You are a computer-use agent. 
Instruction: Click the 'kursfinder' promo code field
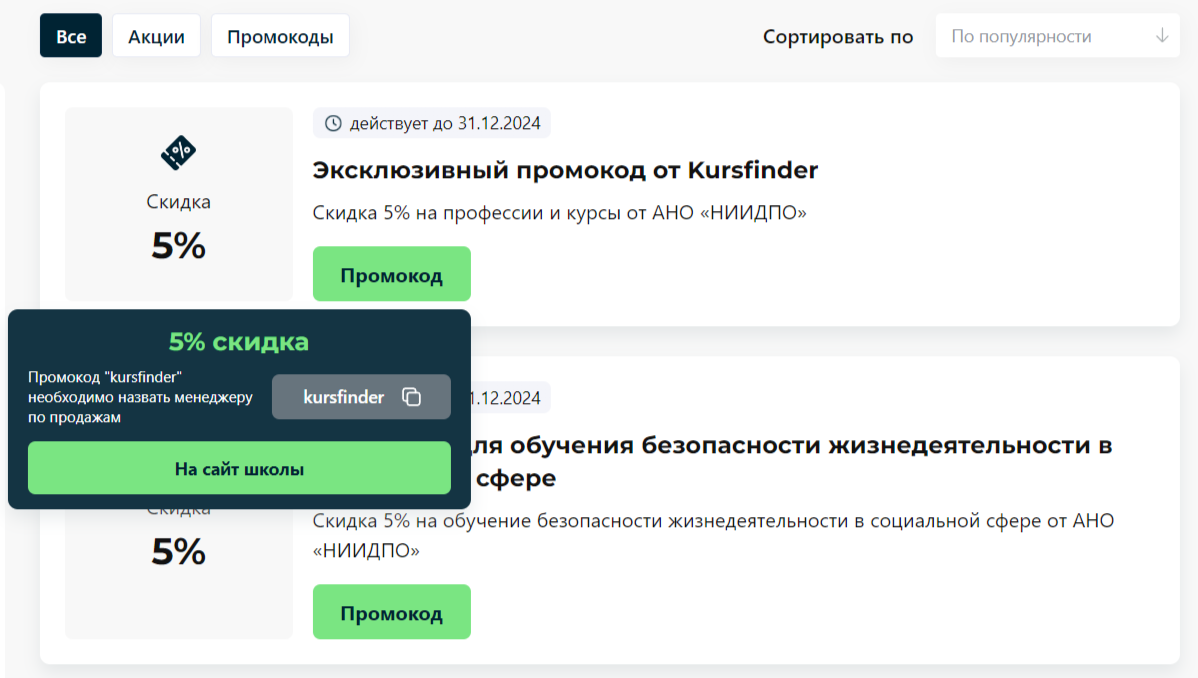click(361, 397)
